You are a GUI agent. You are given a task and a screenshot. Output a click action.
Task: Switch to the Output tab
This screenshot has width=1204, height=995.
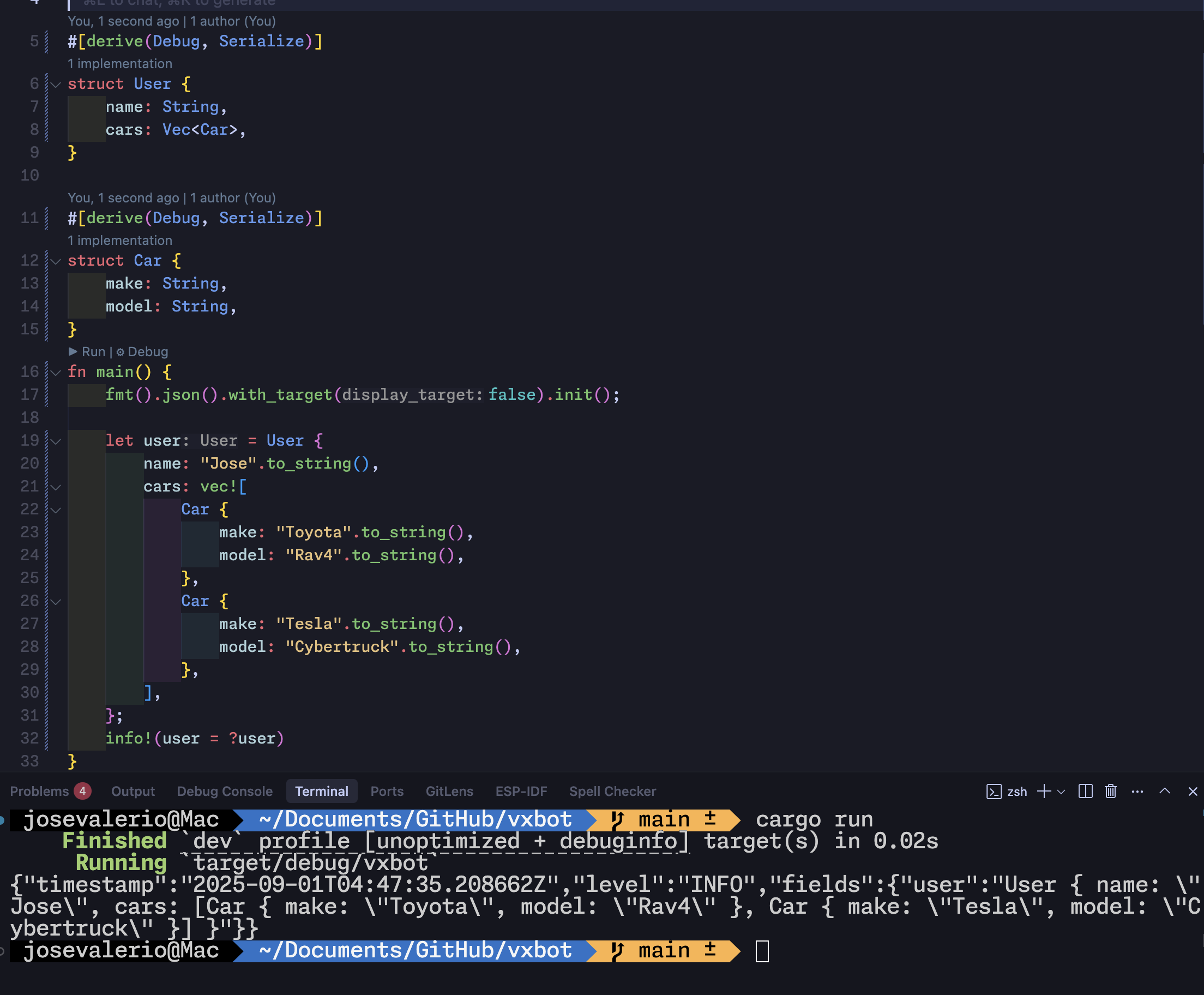133,792
